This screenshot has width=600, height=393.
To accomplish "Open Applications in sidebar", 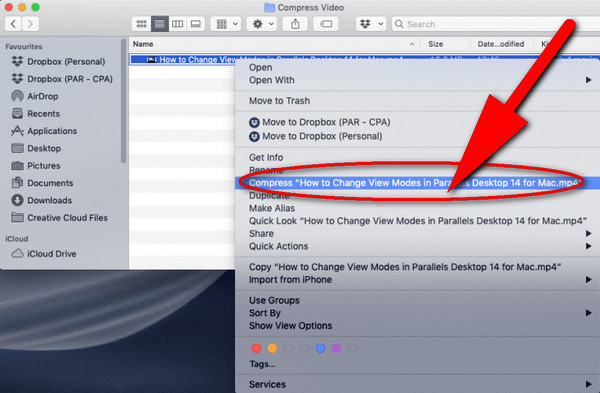I will 44,131.
